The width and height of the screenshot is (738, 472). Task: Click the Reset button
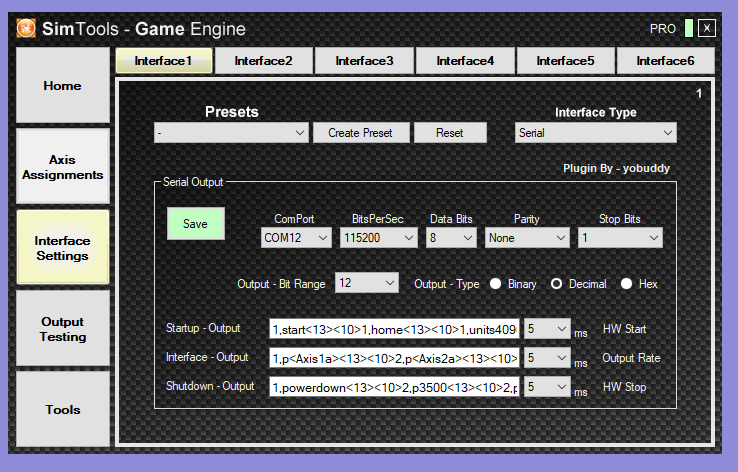[x=450, y=133]
